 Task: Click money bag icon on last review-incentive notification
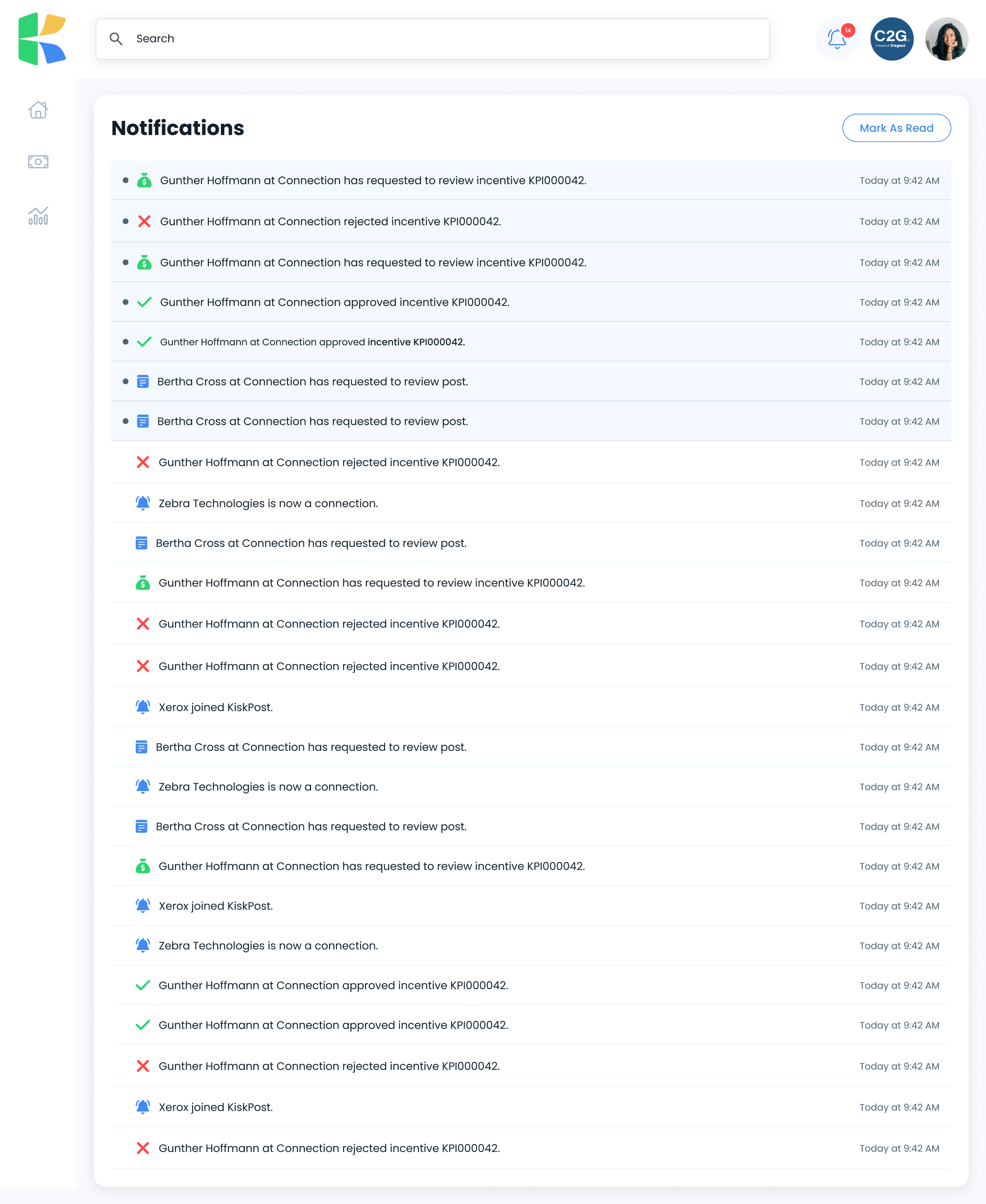[x=142, y=866]
